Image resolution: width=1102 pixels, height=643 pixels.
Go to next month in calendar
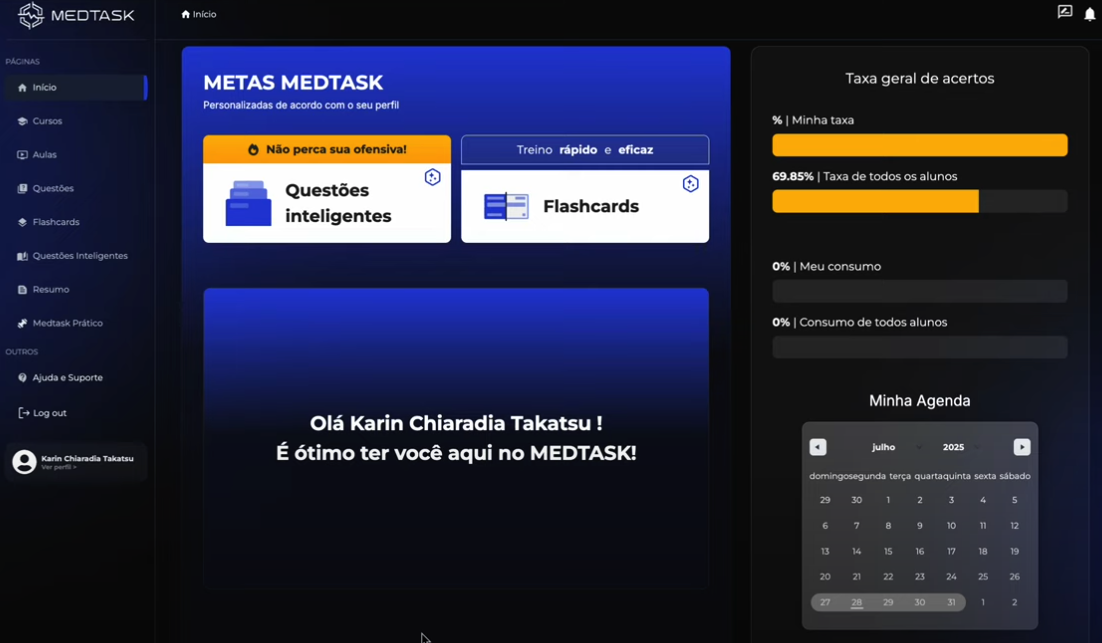coord(1022,448)
